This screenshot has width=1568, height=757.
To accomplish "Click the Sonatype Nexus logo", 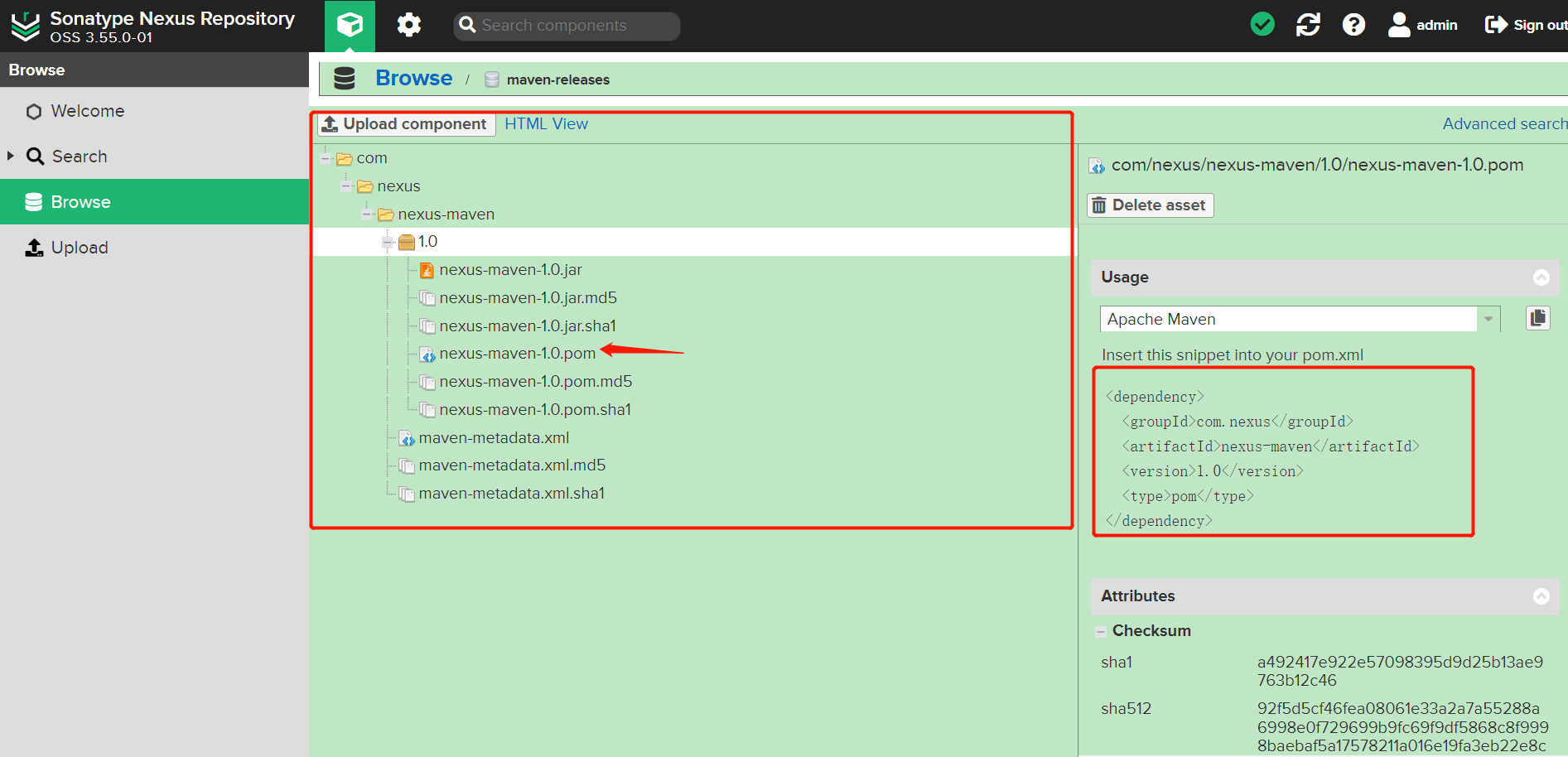I will (26, 27).
